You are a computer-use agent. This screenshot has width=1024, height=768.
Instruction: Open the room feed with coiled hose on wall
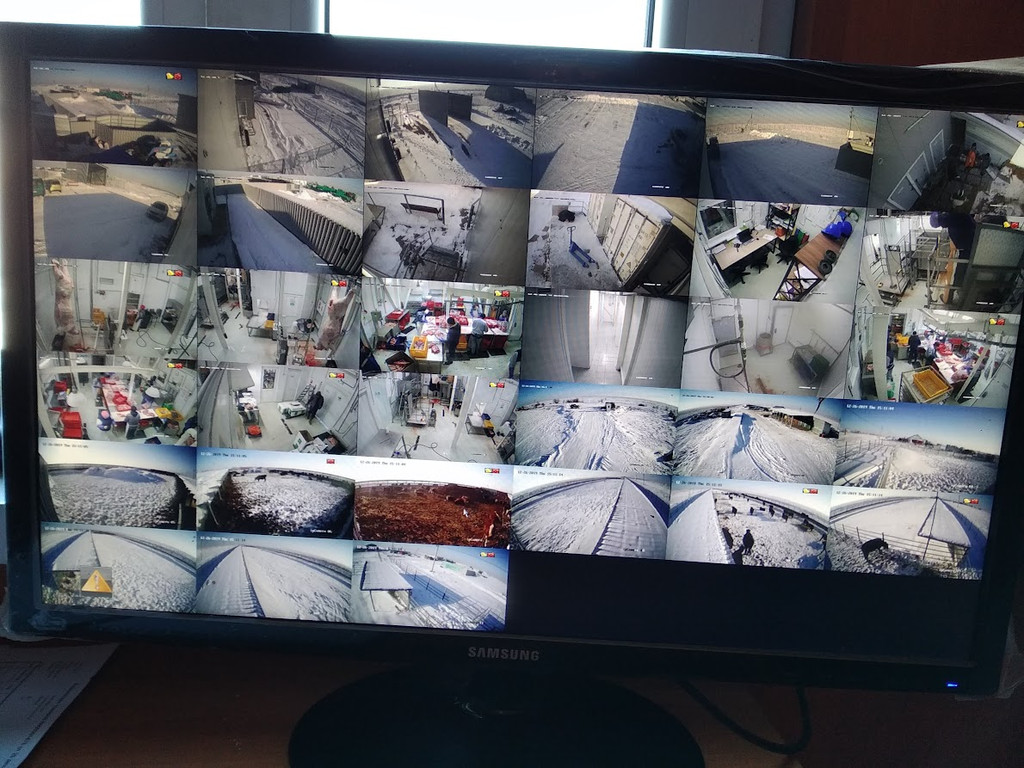[765, 346]
